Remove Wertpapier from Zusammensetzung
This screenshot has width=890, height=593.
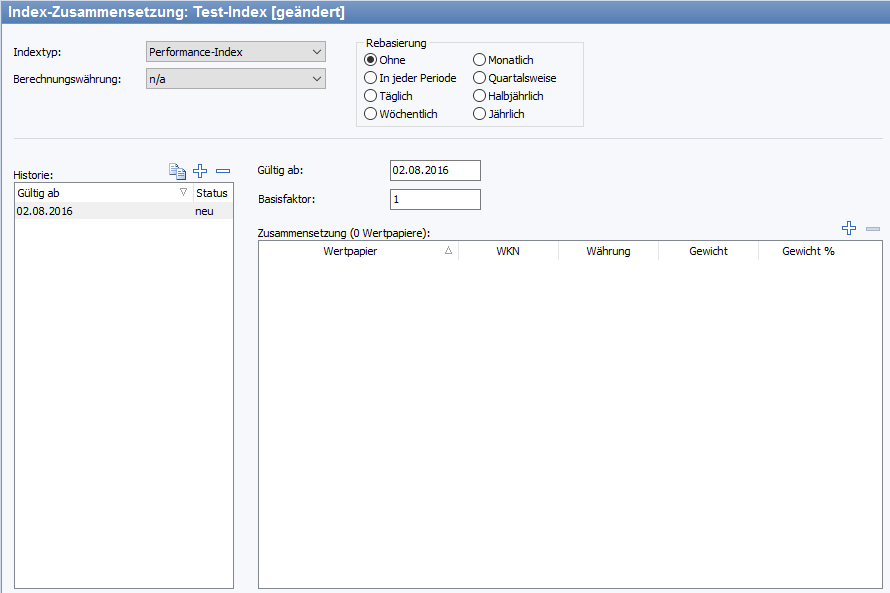tap(873, 229)
